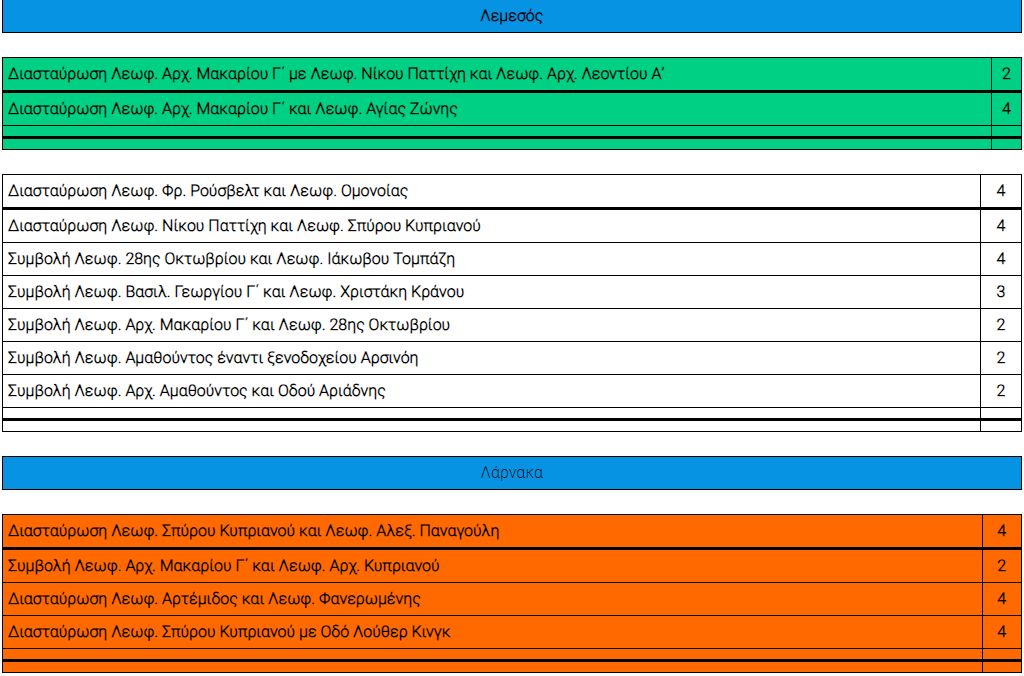The height and width of the screenshot is (676, 1024).
Task: Click the Λάρνακα blue header bar
Action: 511,473
